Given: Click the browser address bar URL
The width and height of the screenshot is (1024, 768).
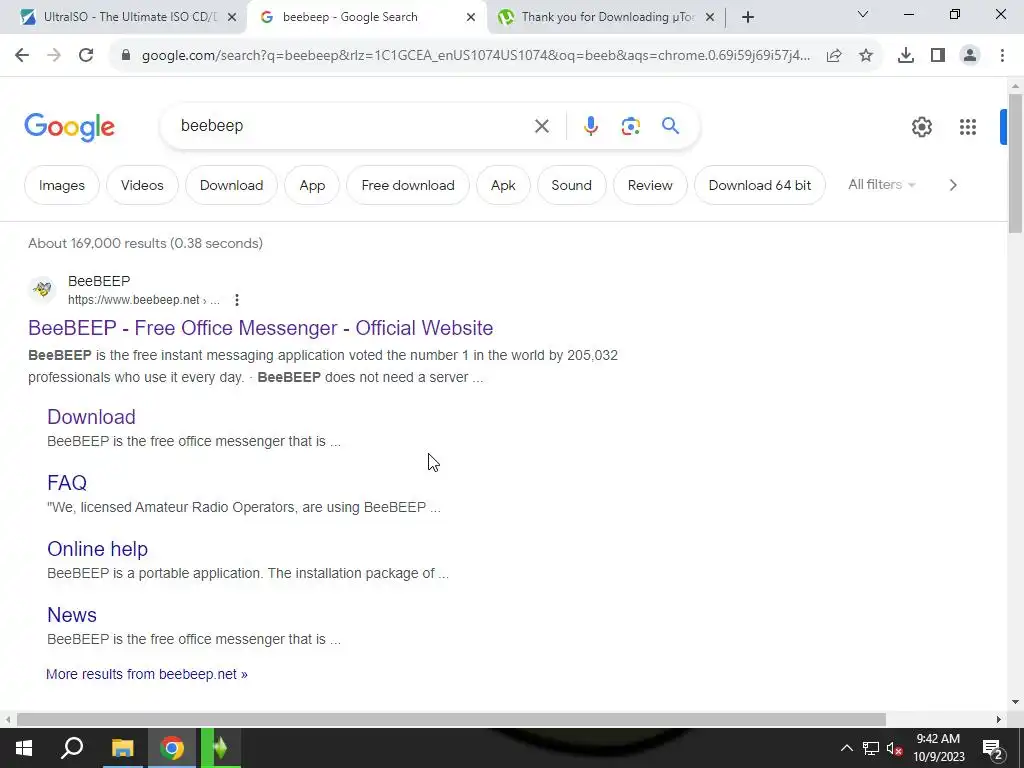Looking at the screenshot, I should click(476, 56).
